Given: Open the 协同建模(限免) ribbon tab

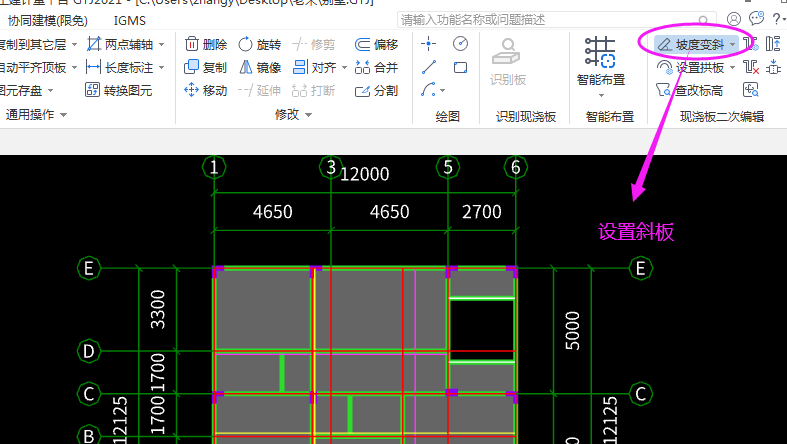Looking at the screenshot, I should pos(48,21).
